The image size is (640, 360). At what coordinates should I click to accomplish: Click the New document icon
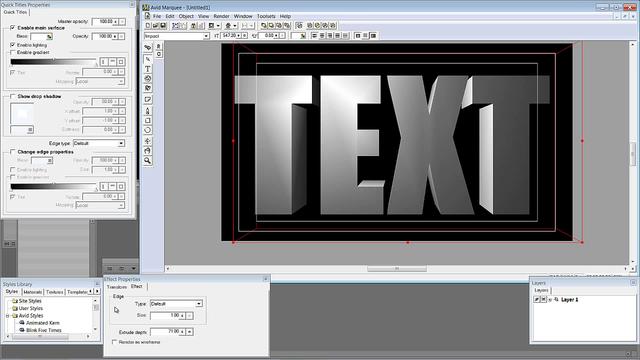148,26
